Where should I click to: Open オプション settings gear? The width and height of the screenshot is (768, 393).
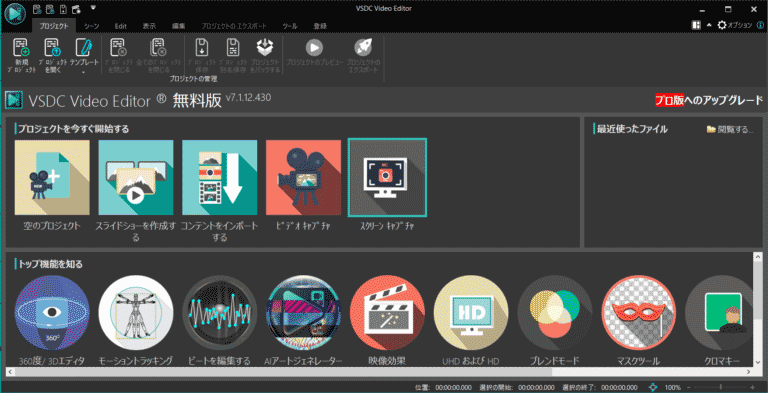point(734,25)
